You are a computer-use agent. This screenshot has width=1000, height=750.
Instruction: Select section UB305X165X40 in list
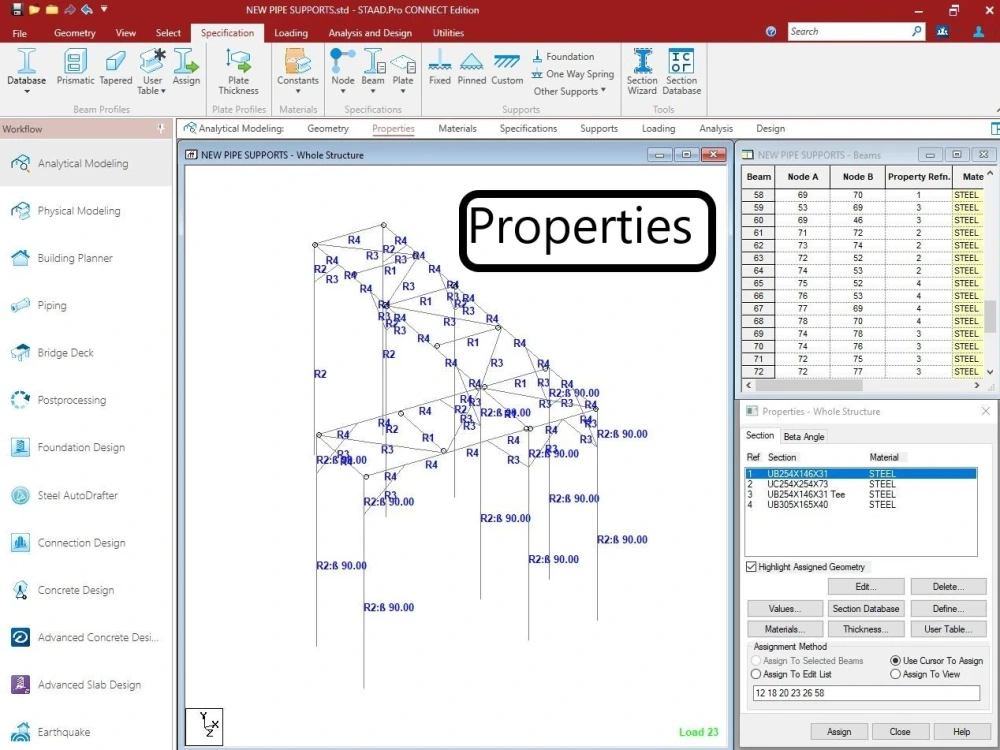point(861,504)
